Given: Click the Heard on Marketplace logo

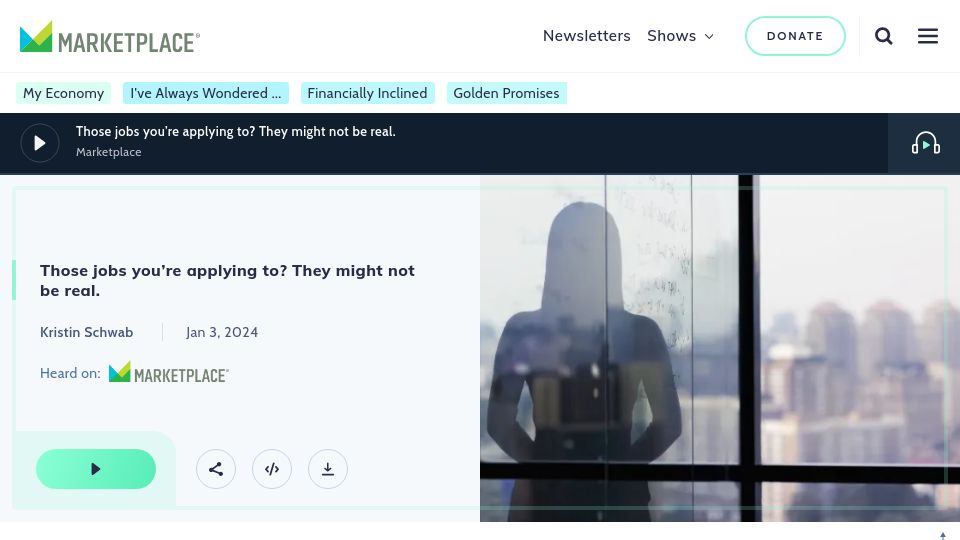Looking at the screenshot, I should (168, 373).
